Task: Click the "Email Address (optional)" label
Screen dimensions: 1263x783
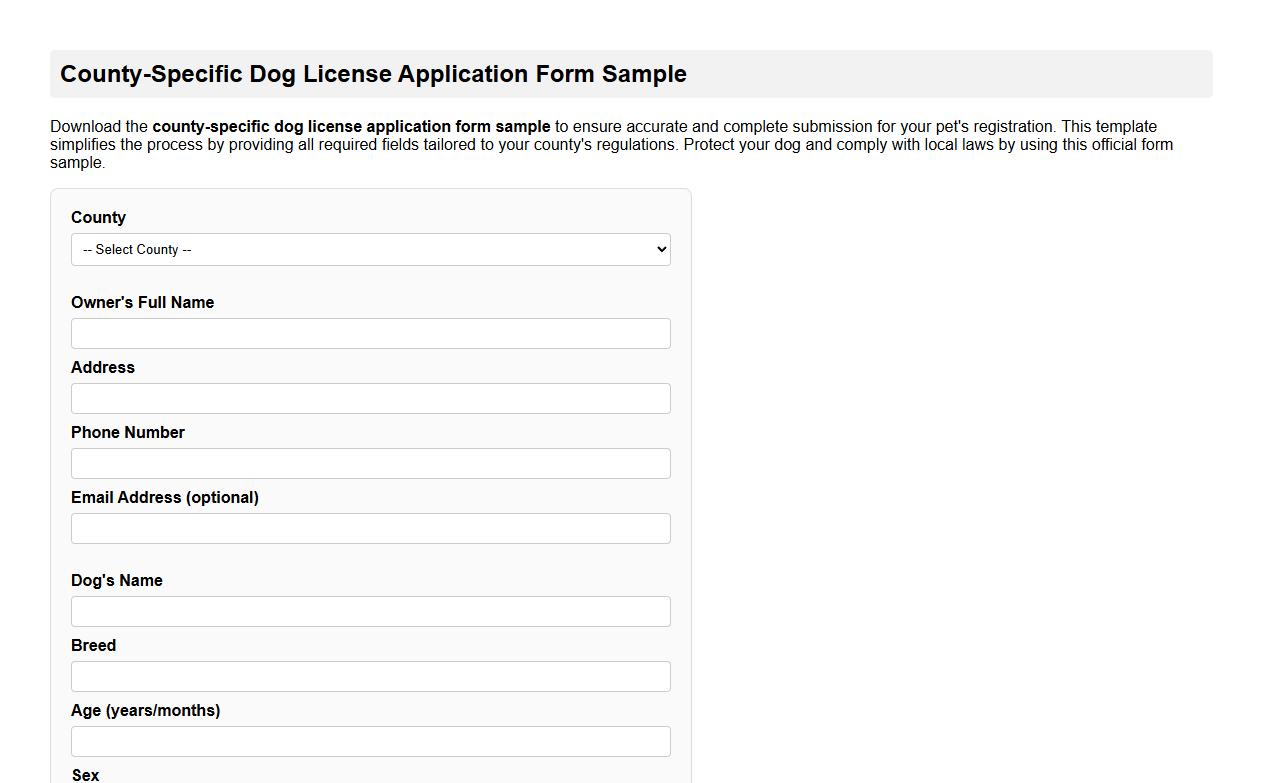Action: 165,497
